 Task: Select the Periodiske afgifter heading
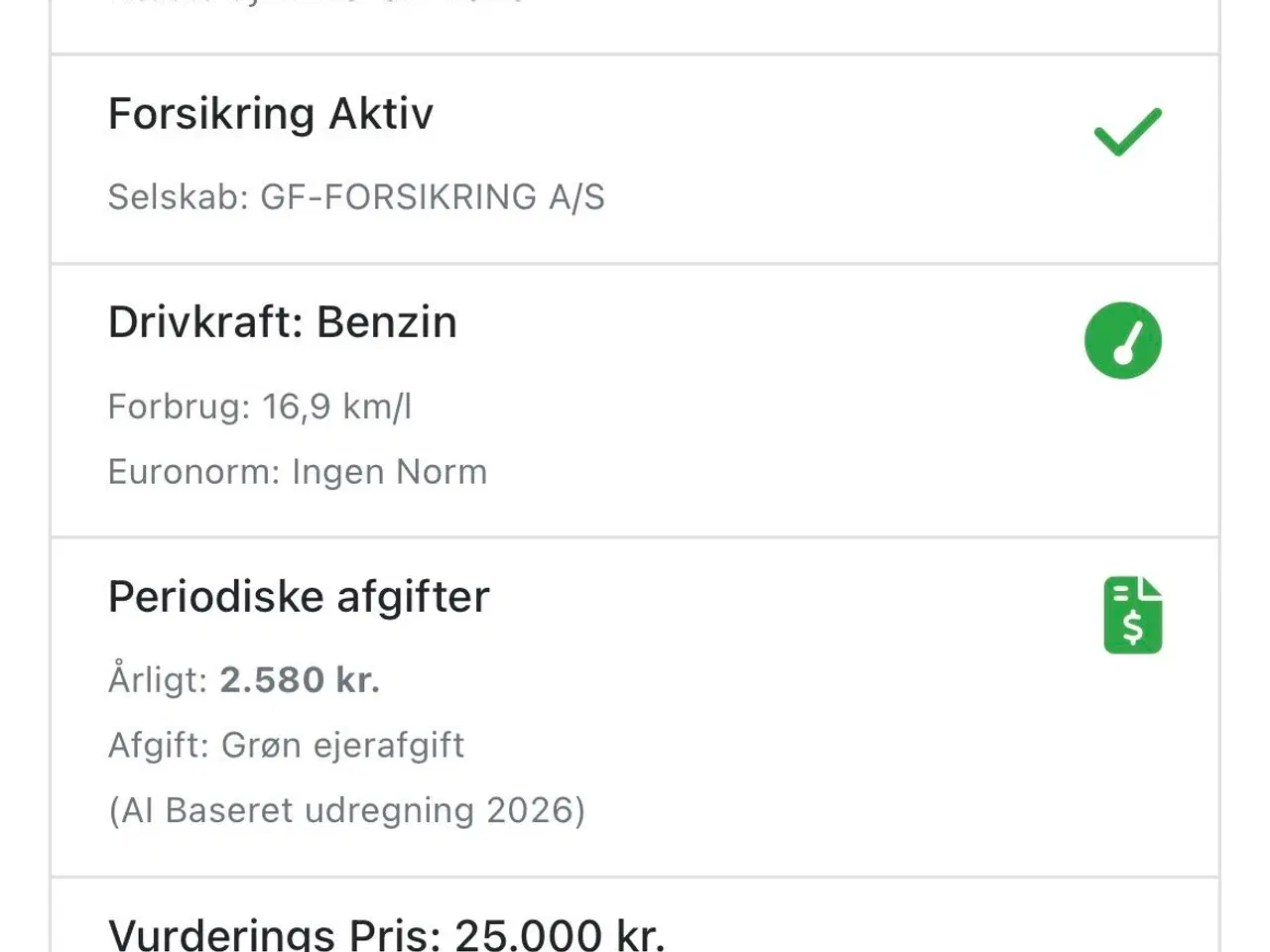(x=298, y=596)
